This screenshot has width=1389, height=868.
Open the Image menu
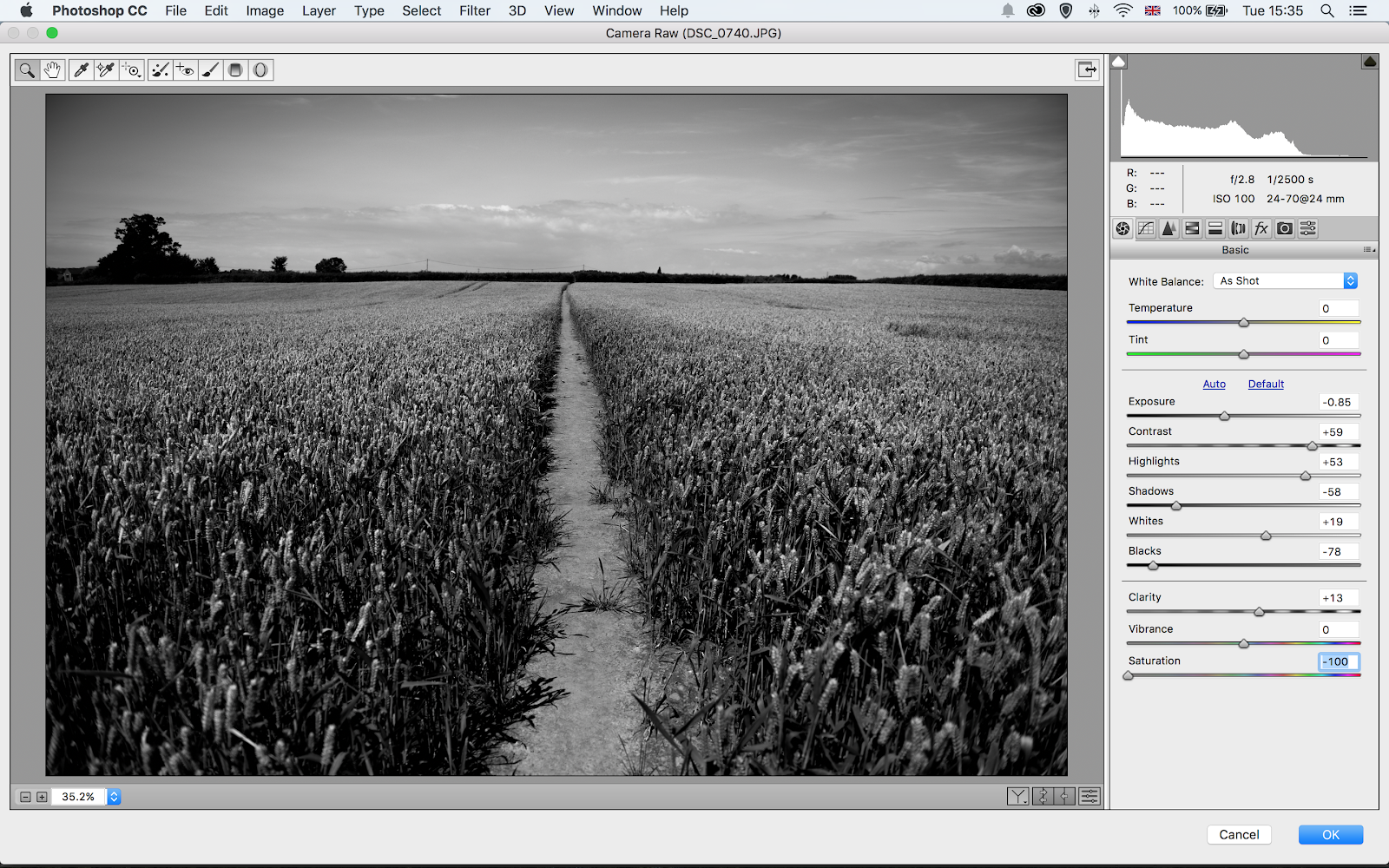tap(265, 10)
